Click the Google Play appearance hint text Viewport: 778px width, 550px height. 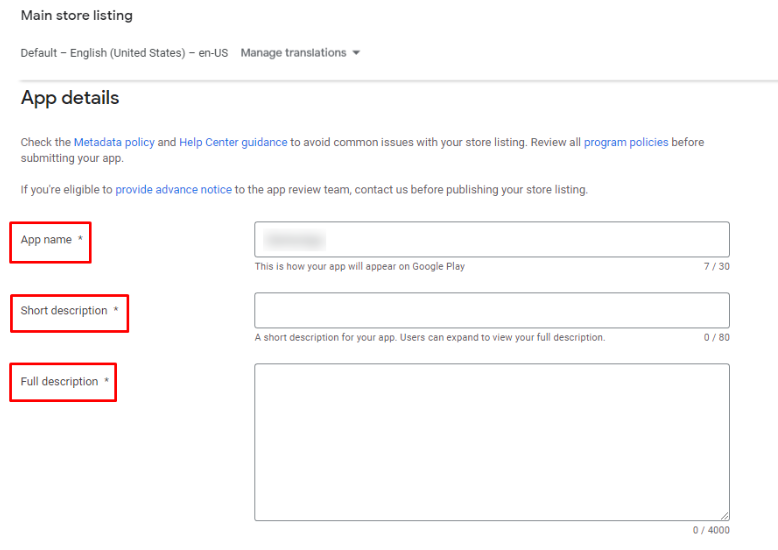[359, 267]
